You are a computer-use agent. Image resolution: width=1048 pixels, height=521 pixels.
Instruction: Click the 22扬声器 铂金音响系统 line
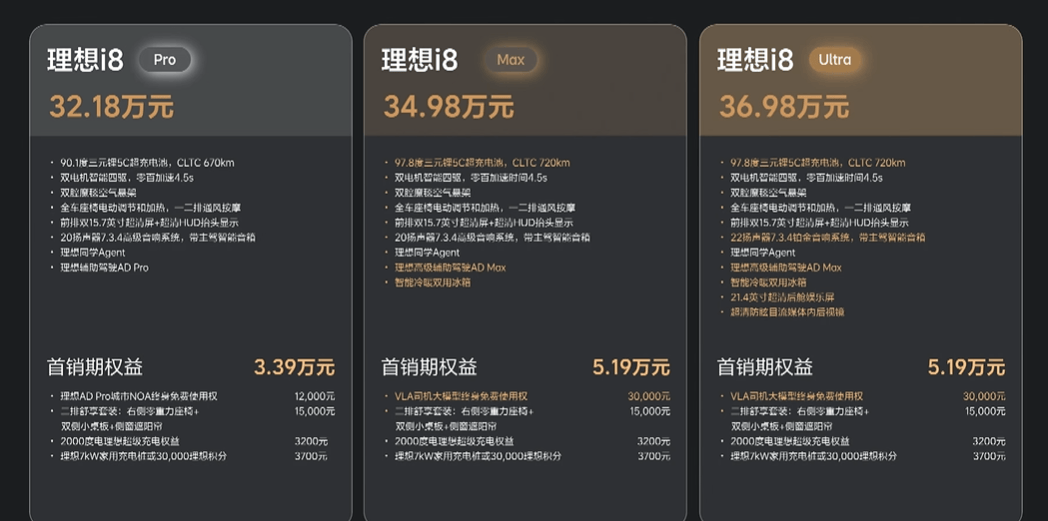827,237
